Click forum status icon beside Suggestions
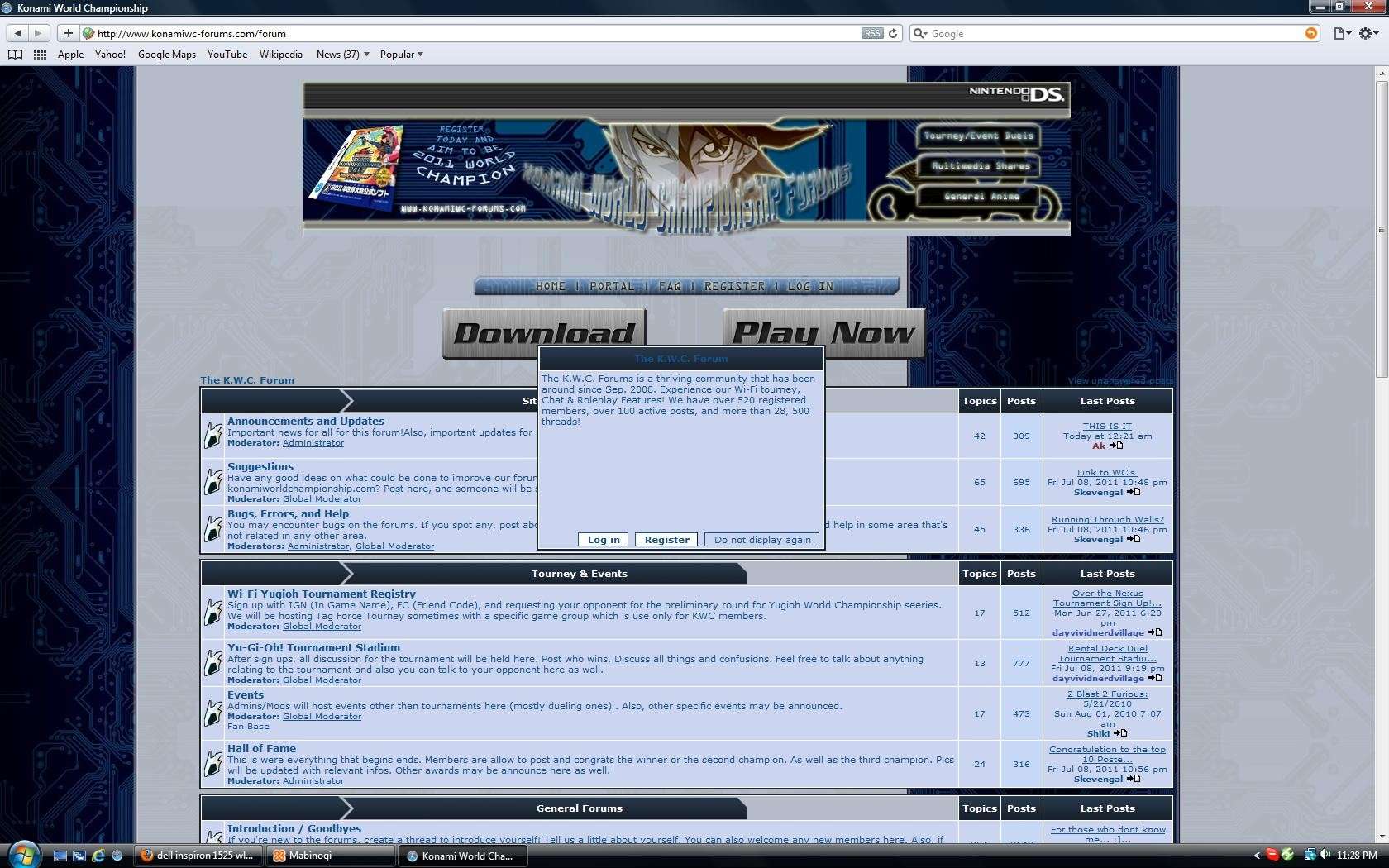Viewport: 1389px width, 868px height. 213,481
